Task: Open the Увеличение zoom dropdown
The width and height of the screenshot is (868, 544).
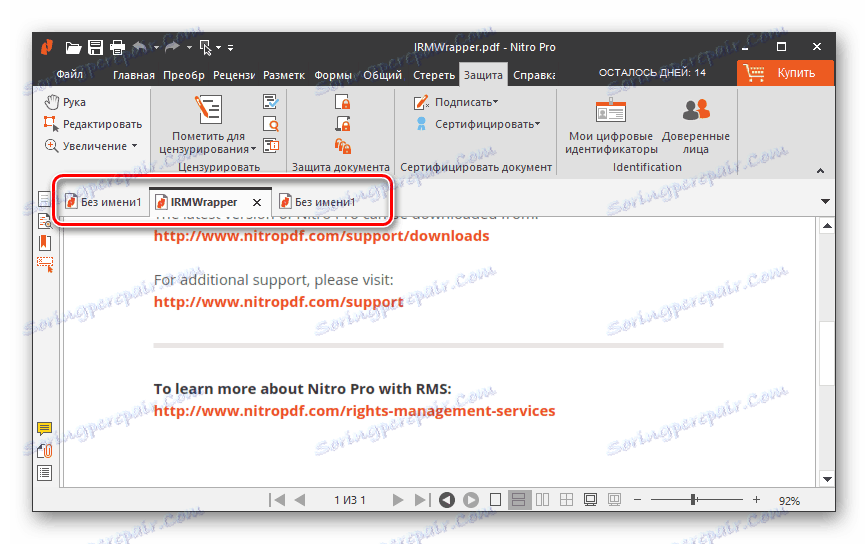Action: [91, 146]
